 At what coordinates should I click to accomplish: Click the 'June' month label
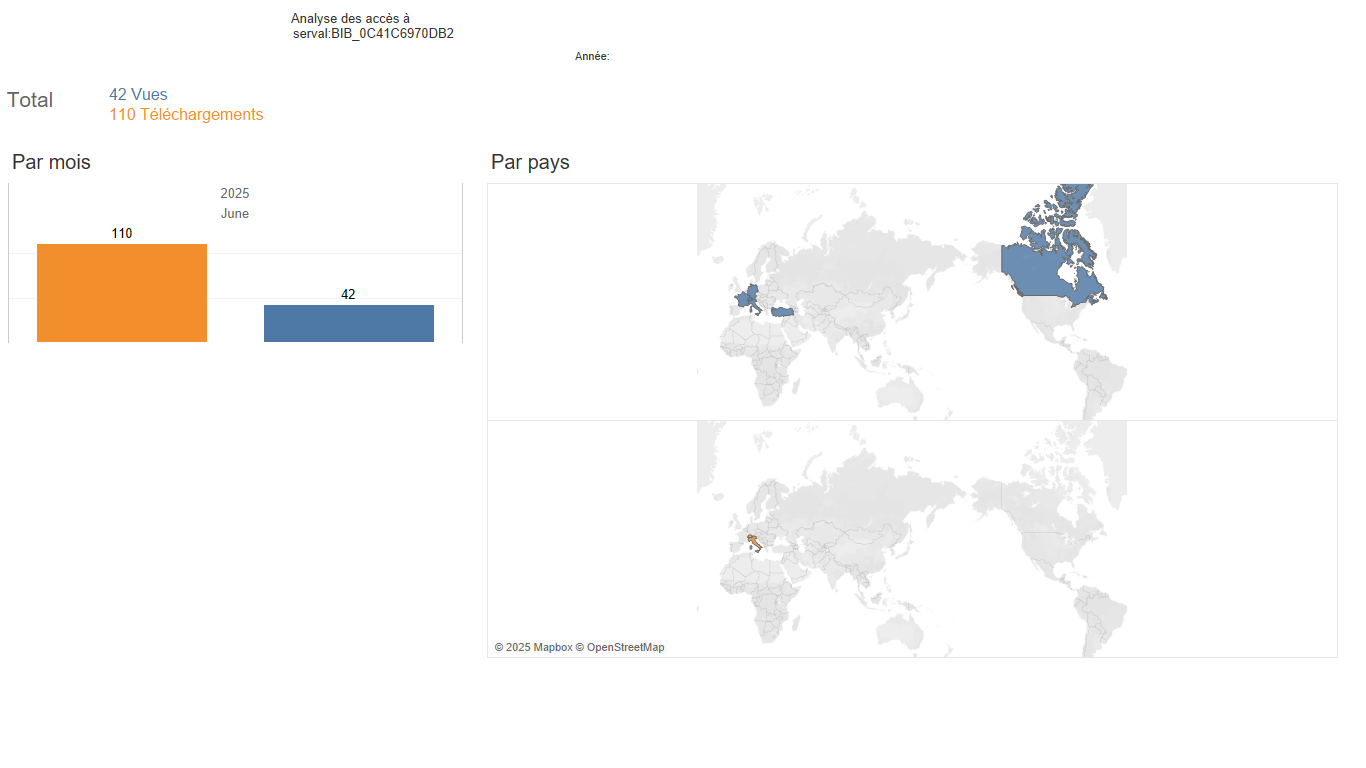click(235, 214)
